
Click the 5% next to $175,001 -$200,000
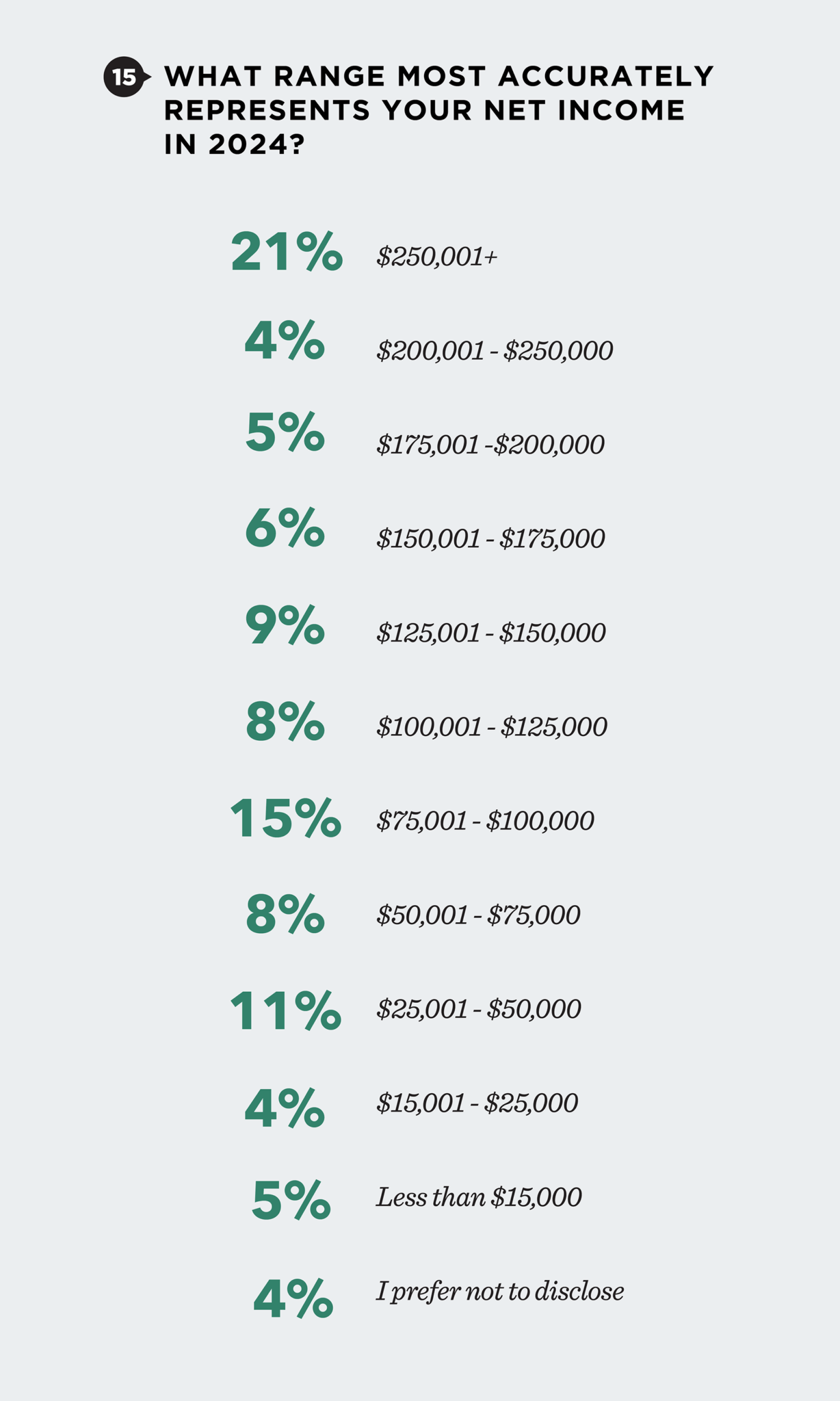pos(285,432)
